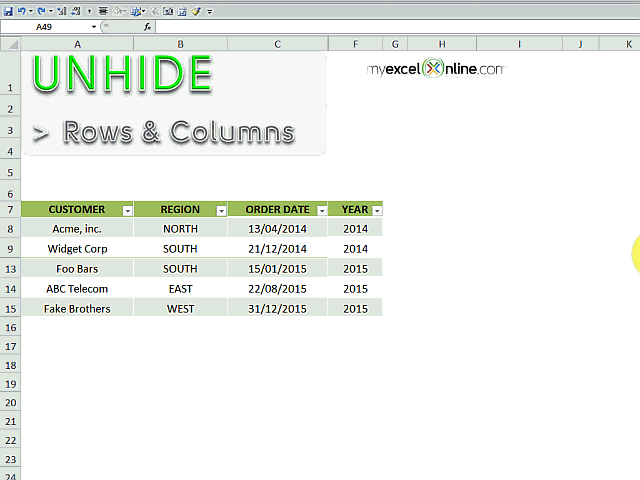Select column H header
Viewport: 640px width, 480px height.
point(442,44)
